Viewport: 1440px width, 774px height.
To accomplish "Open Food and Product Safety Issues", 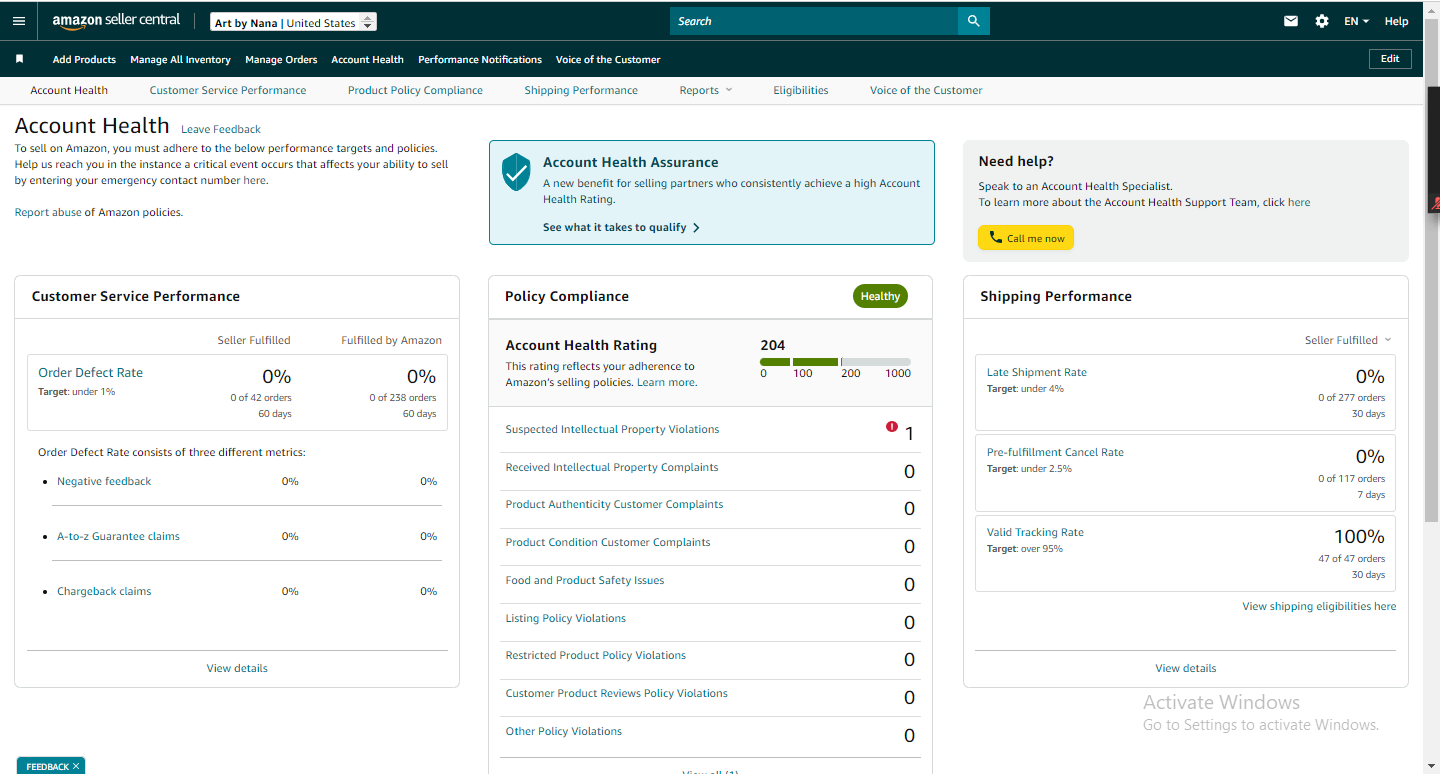I will click(585, 580).
